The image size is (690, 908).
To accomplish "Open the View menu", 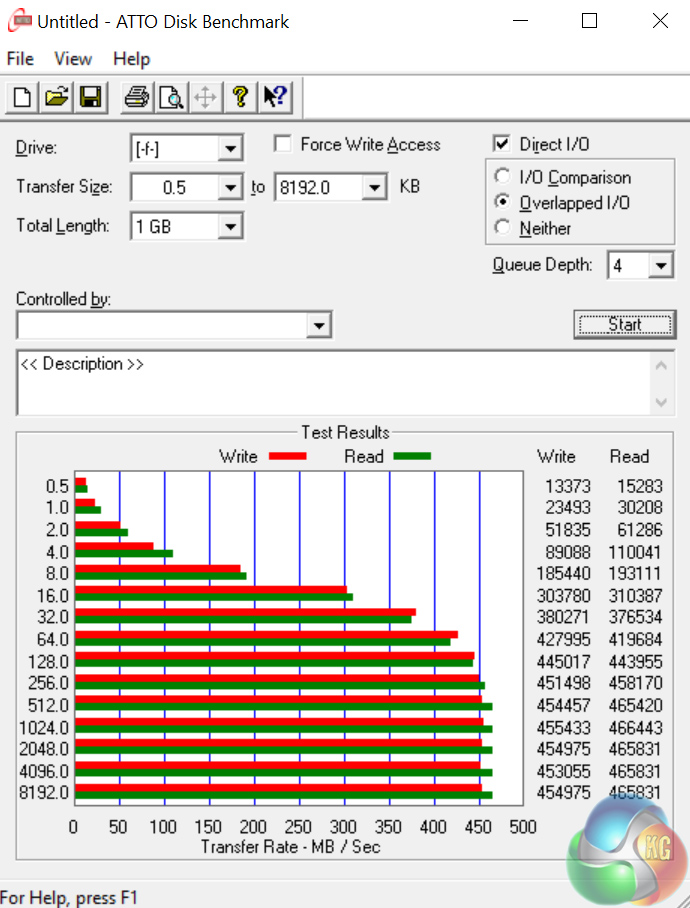I will pos(73,59).
